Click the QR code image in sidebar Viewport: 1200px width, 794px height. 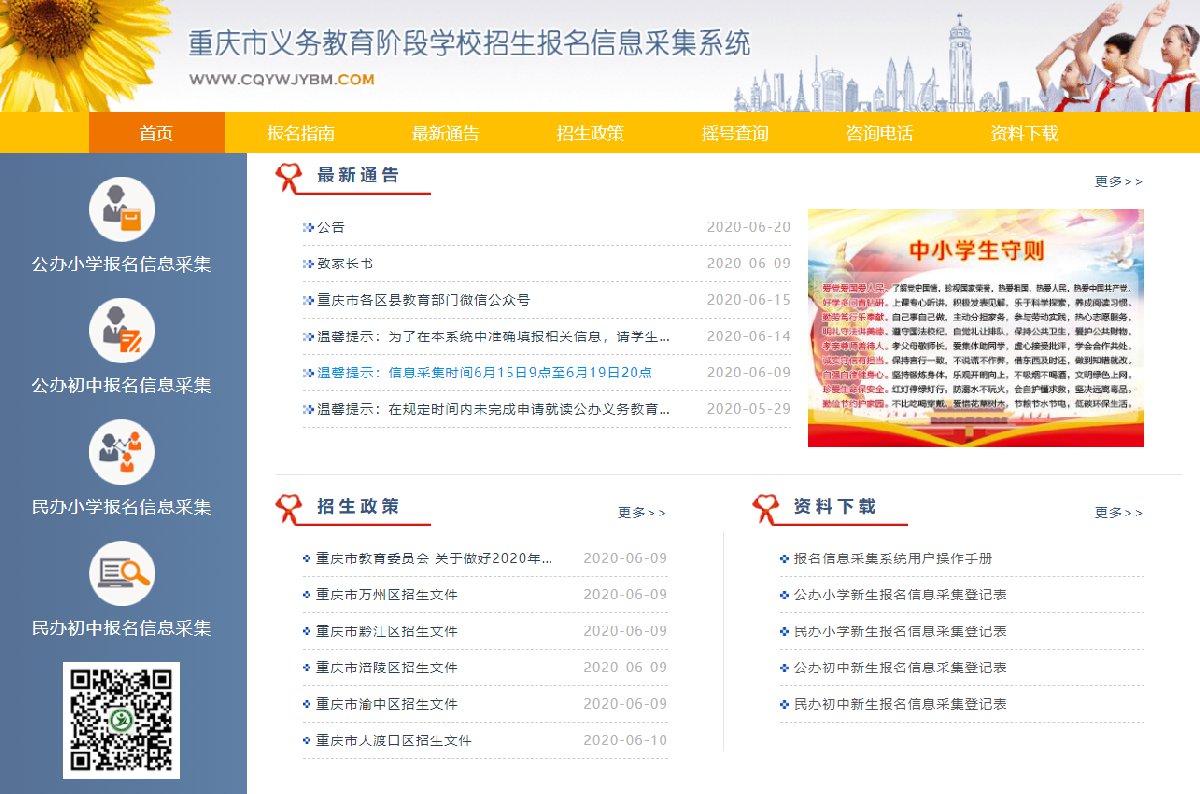121,720
